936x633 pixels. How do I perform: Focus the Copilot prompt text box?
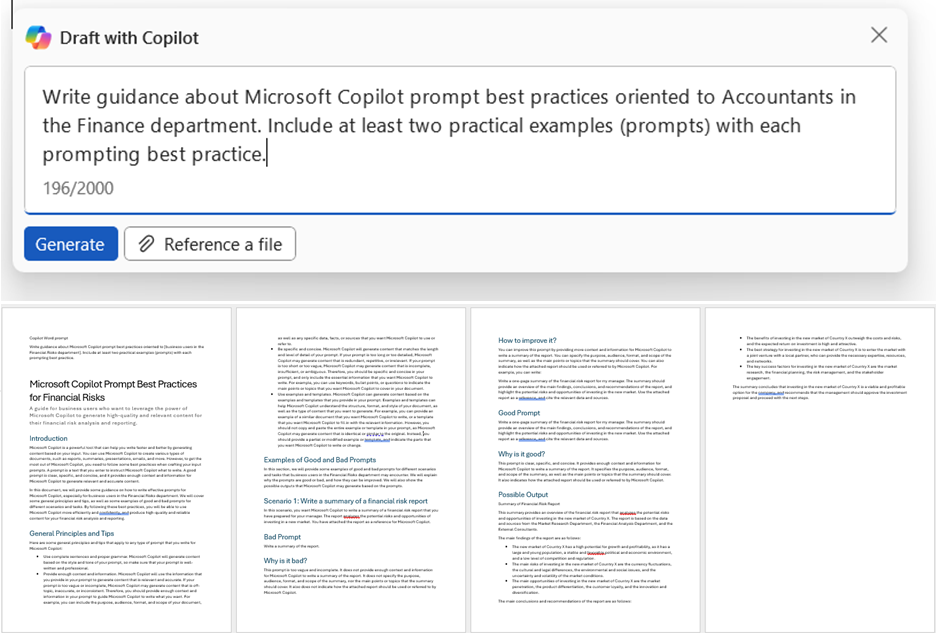point(460,140)
